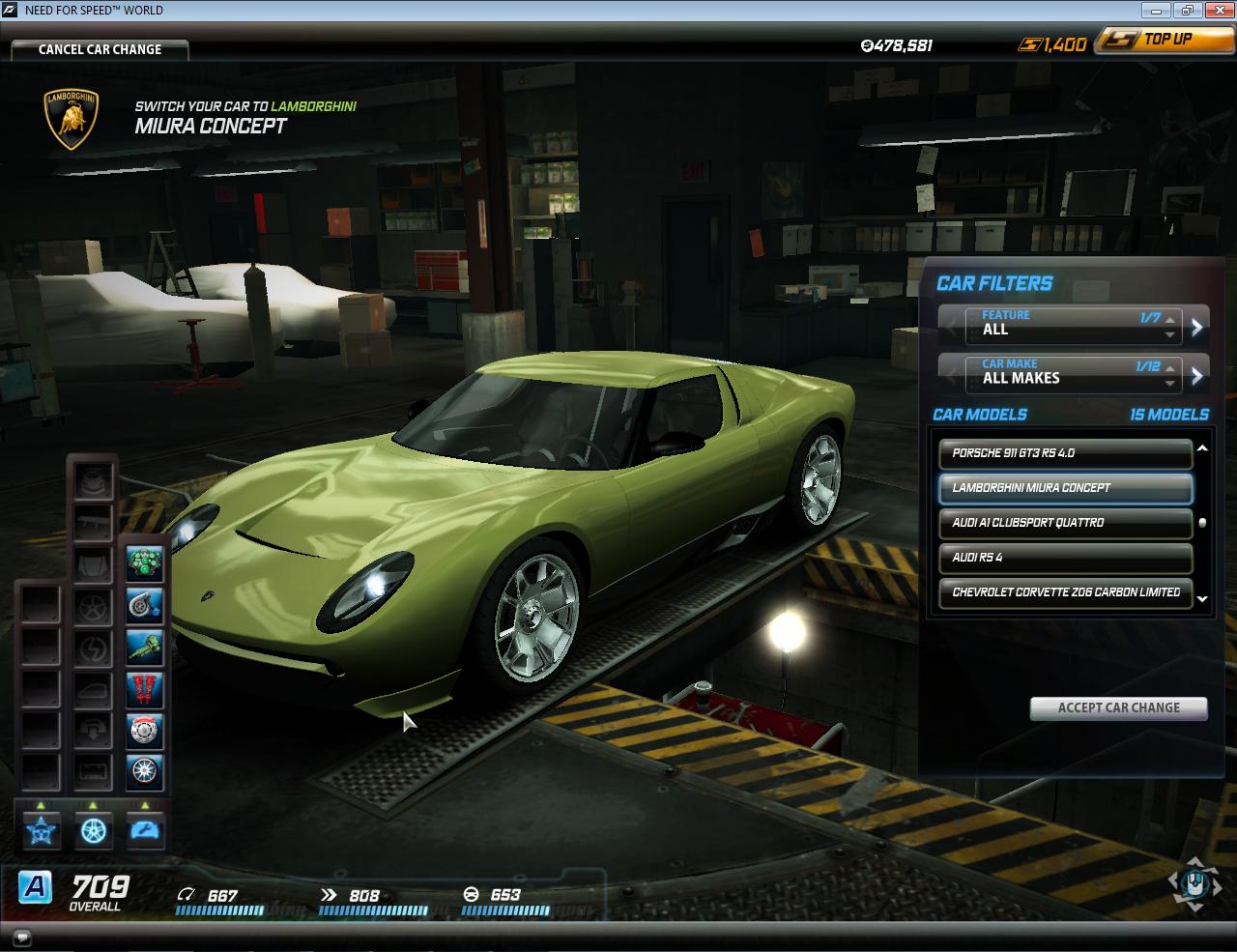Select Chevrolet Corvette Z06 Carbon Limited model

pos(1065,592)
